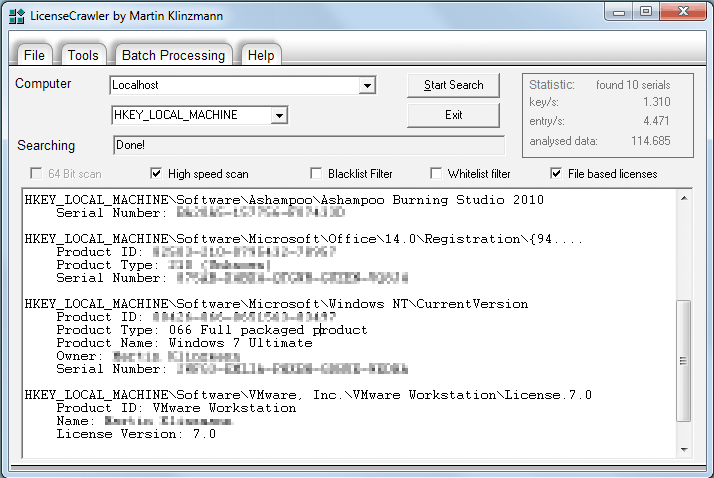This screenshot has width=714, height=478.
Task: Uncheck File based licenses checkbox
Action: coord(556,173)
